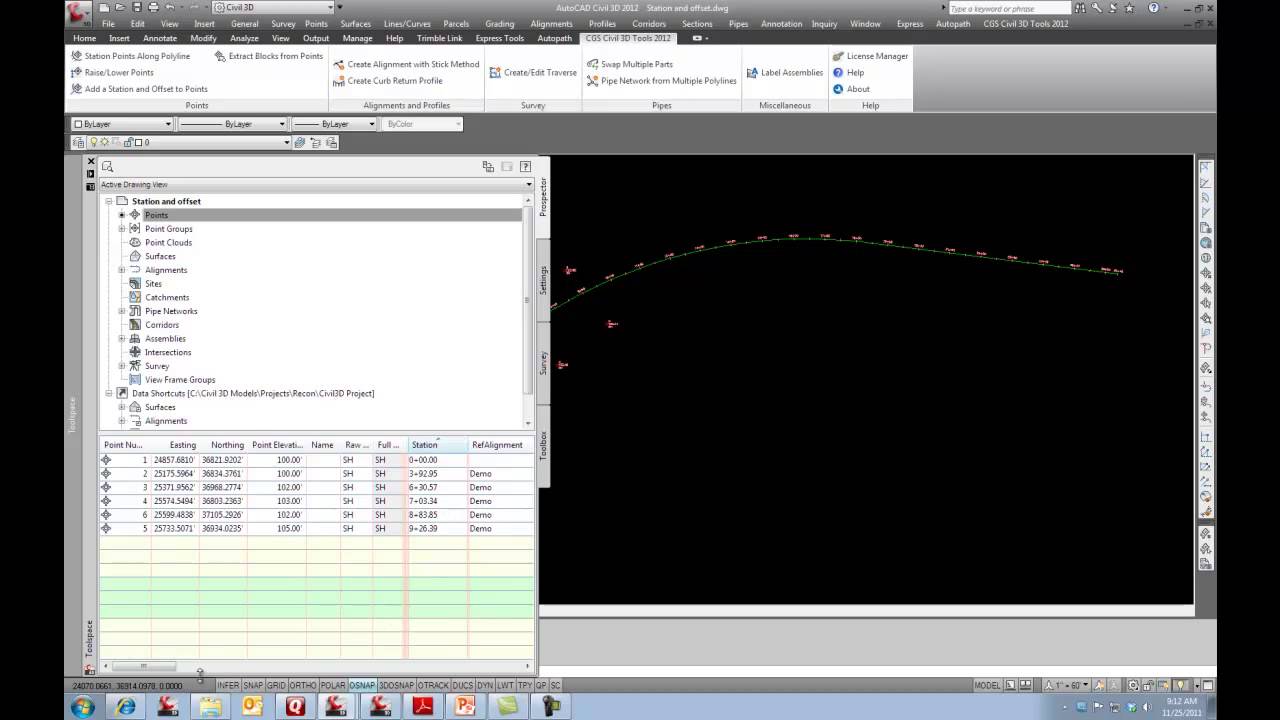This screenshot has width=1280, height=720.
Task: Switch to the Annotate ribbon tab
Action: pos(160,38)
